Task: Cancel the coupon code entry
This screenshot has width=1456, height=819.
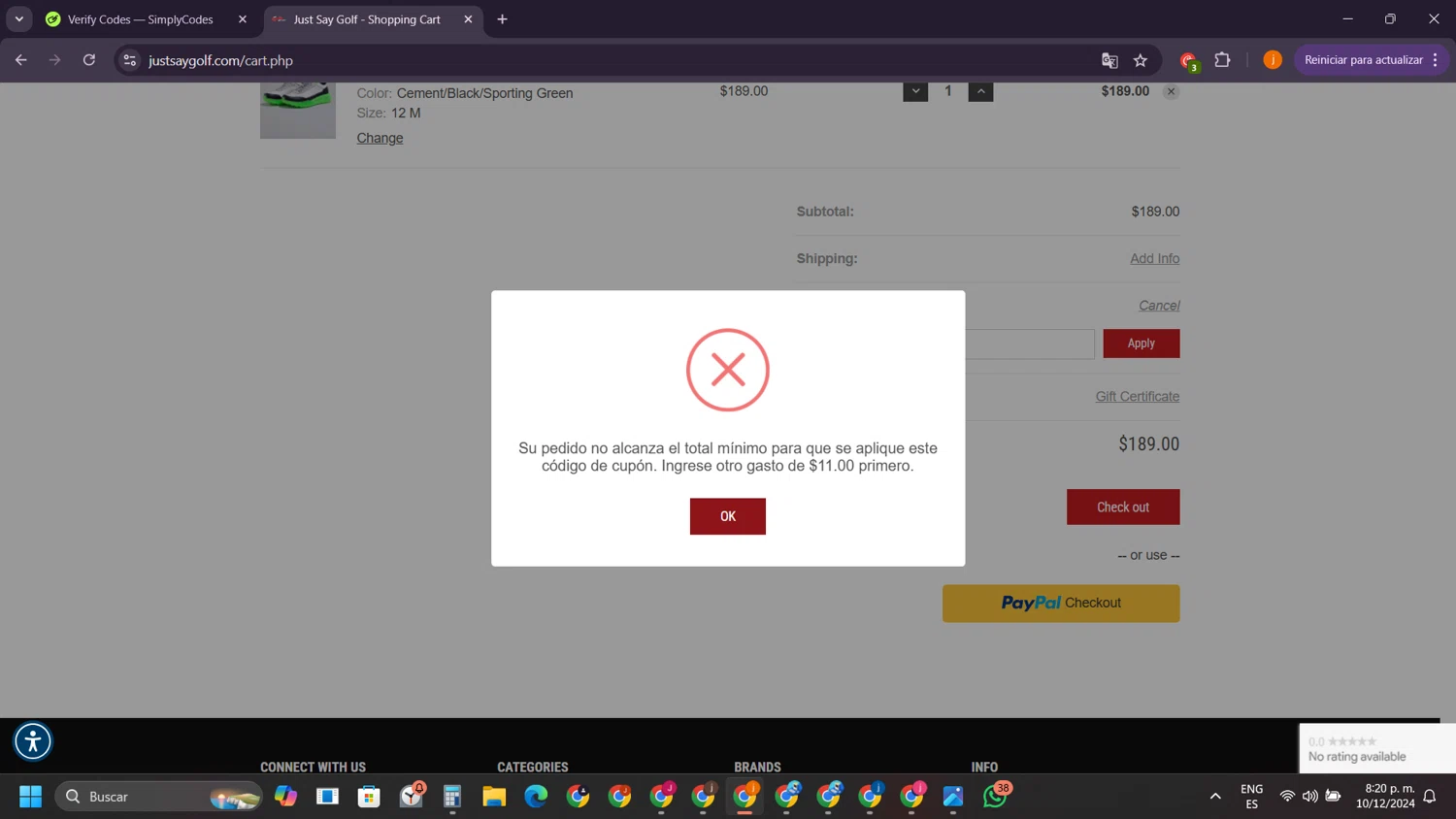Action: click(x=1159, y=306)
